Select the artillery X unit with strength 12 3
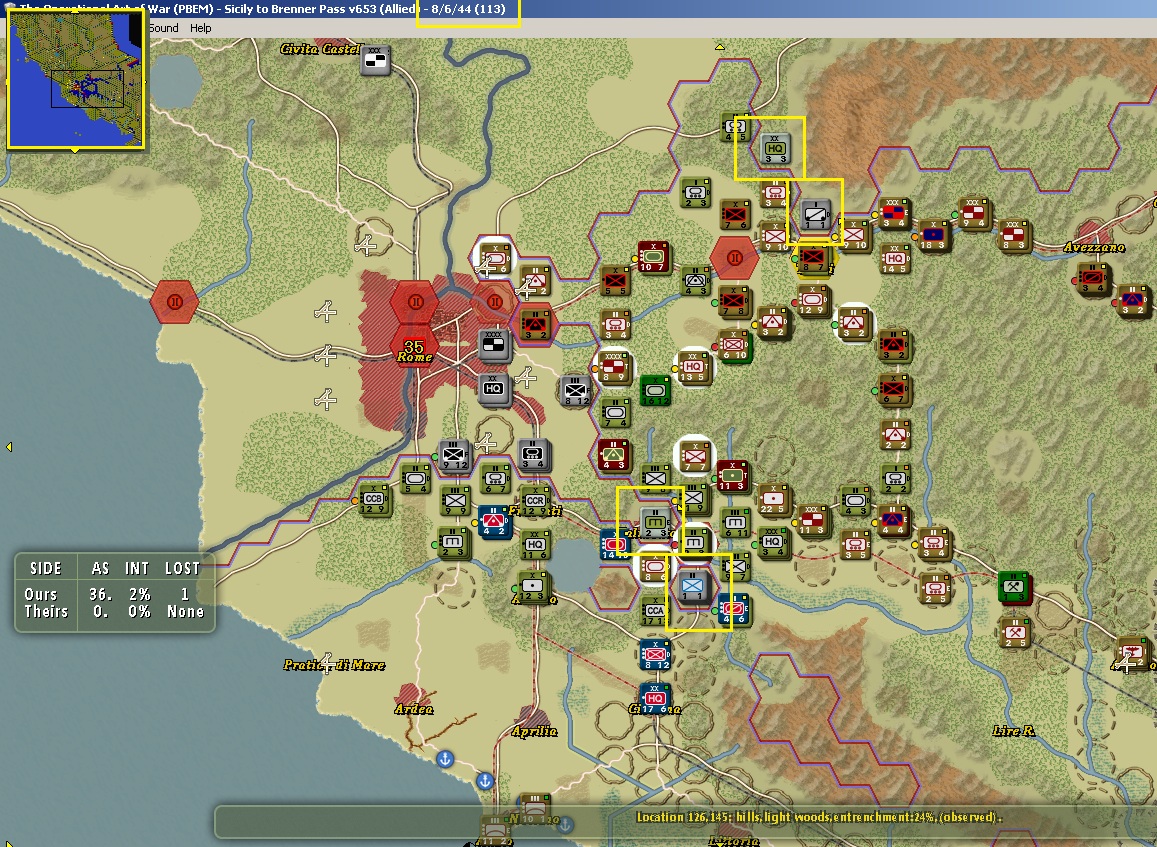 point(532,587)
